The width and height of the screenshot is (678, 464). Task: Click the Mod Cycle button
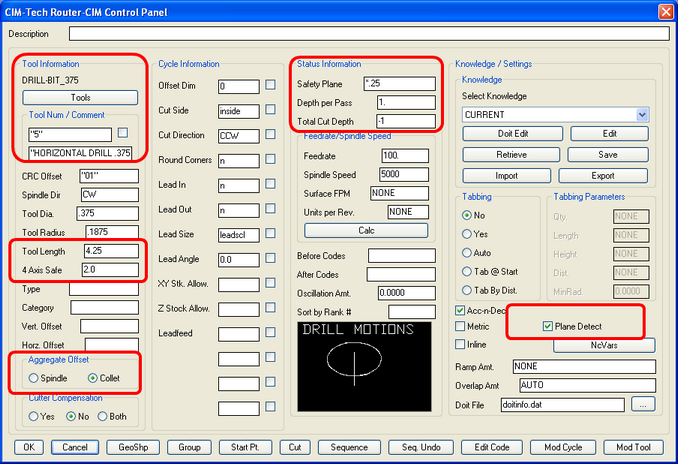point(563,447)
